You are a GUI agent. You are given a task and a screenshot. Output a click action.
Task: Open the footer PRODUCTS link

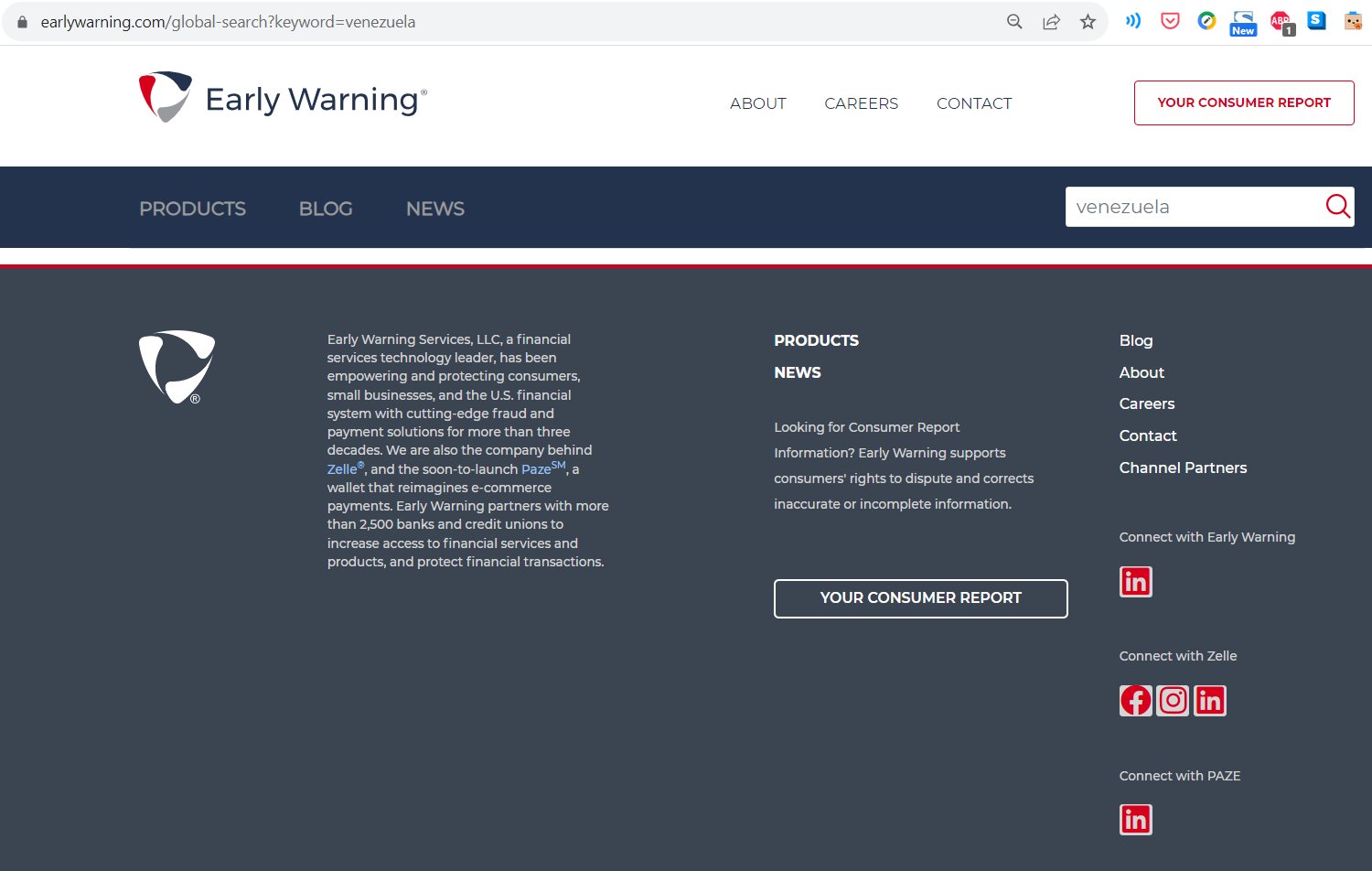pos(816,340)
